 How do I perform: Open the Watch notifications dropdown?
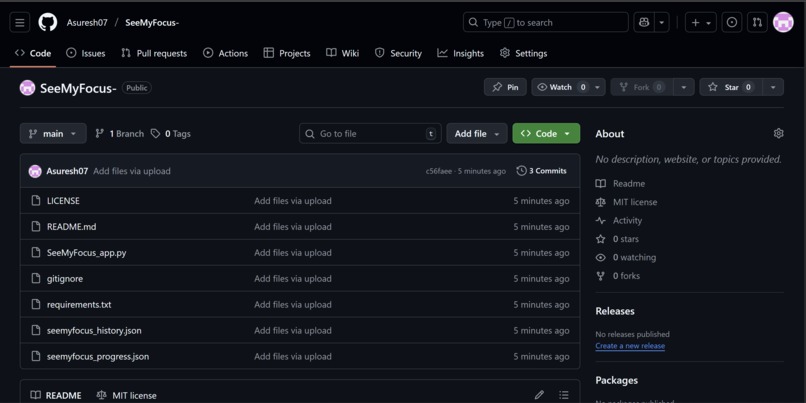click(569, 87)
